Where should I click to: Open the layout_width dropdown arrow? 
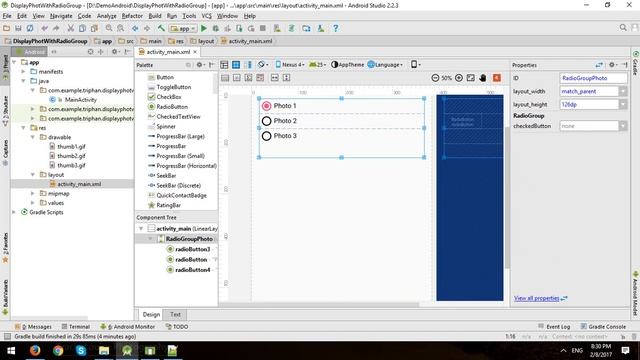[623, 91]
